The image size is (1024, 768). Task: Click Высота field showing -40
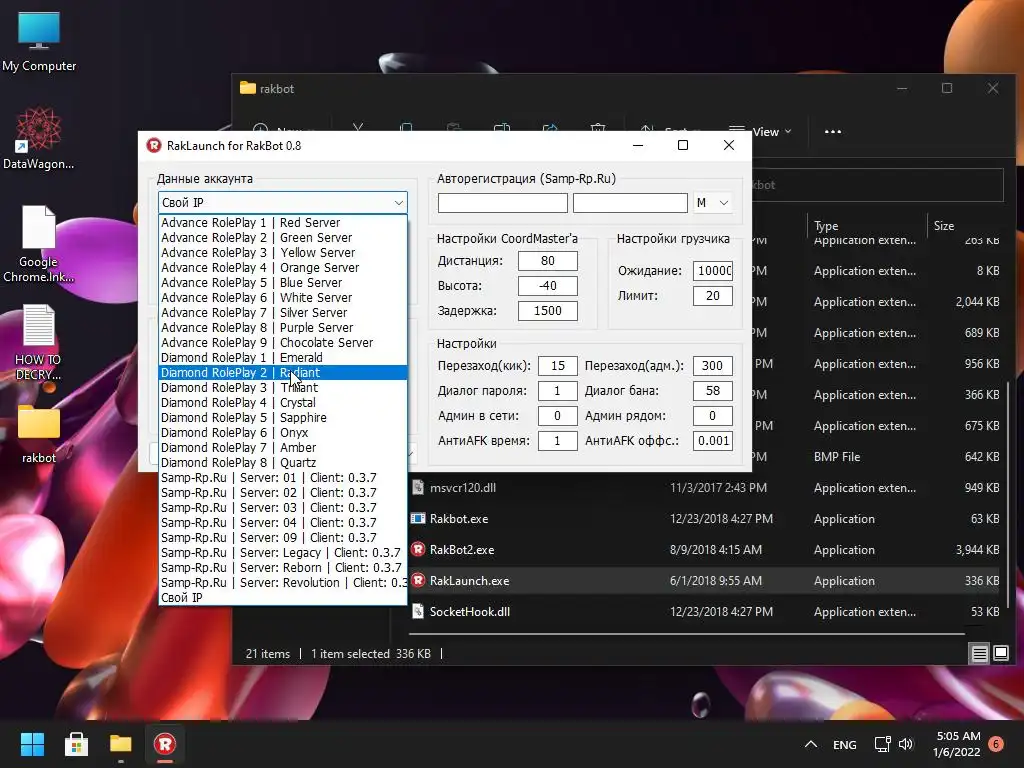click(x=547, y=285)
